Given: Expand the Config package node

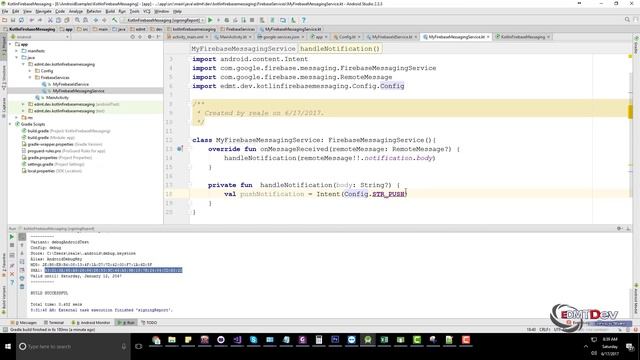Looking at the screenshot, I should coord(30,71).
